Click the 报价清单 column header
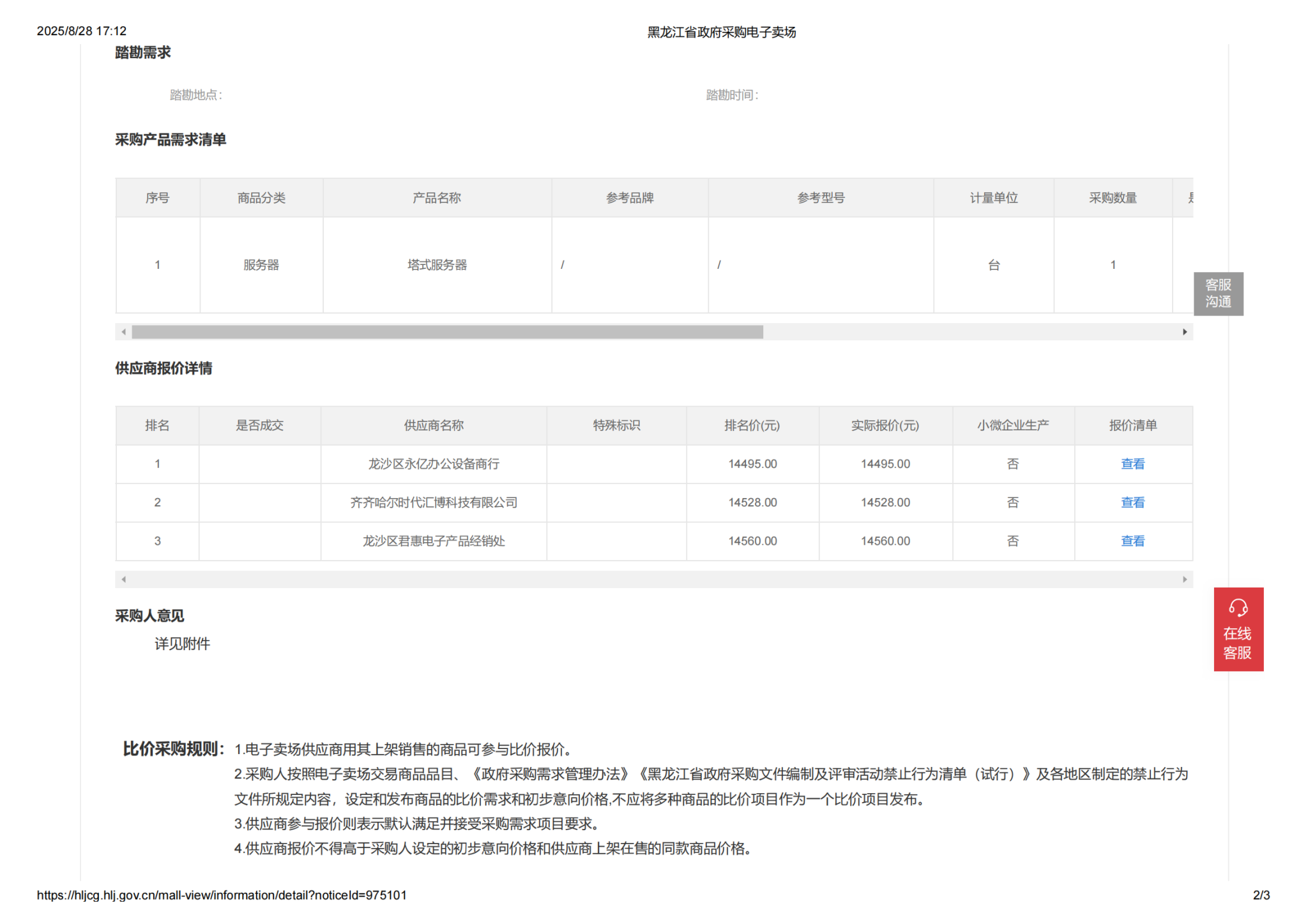This screenshot has height=924, width=1308. pyautogui.click(x=1132, y=425)
